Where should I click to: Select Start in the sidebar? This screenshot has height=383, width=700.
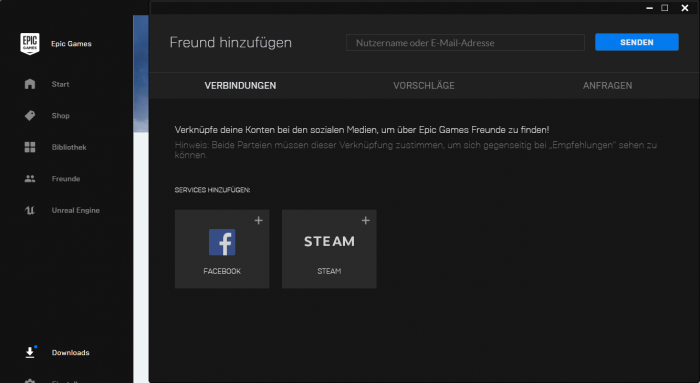(60, 84)
